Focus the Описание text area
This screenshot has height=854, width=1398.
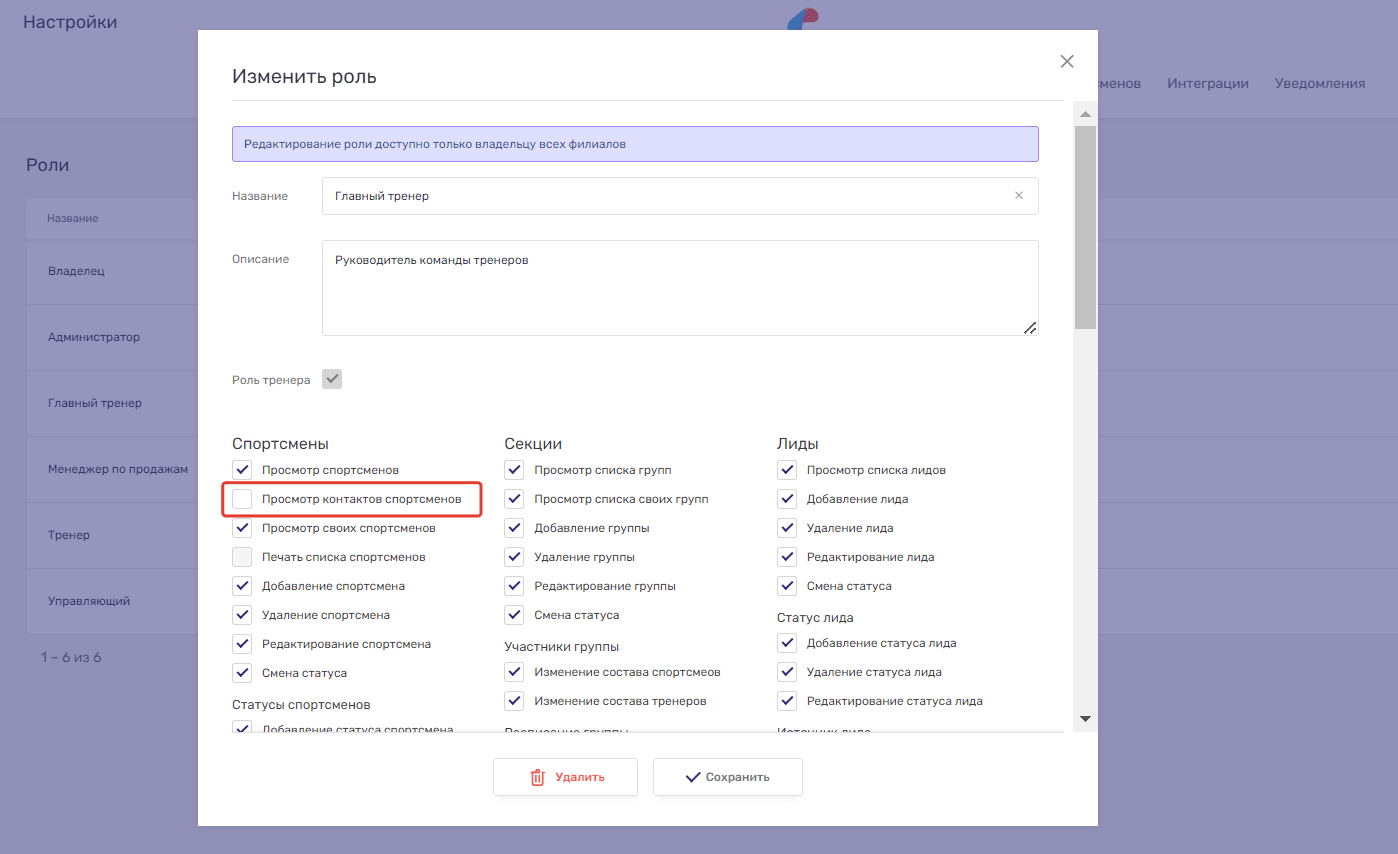(679, 288)
